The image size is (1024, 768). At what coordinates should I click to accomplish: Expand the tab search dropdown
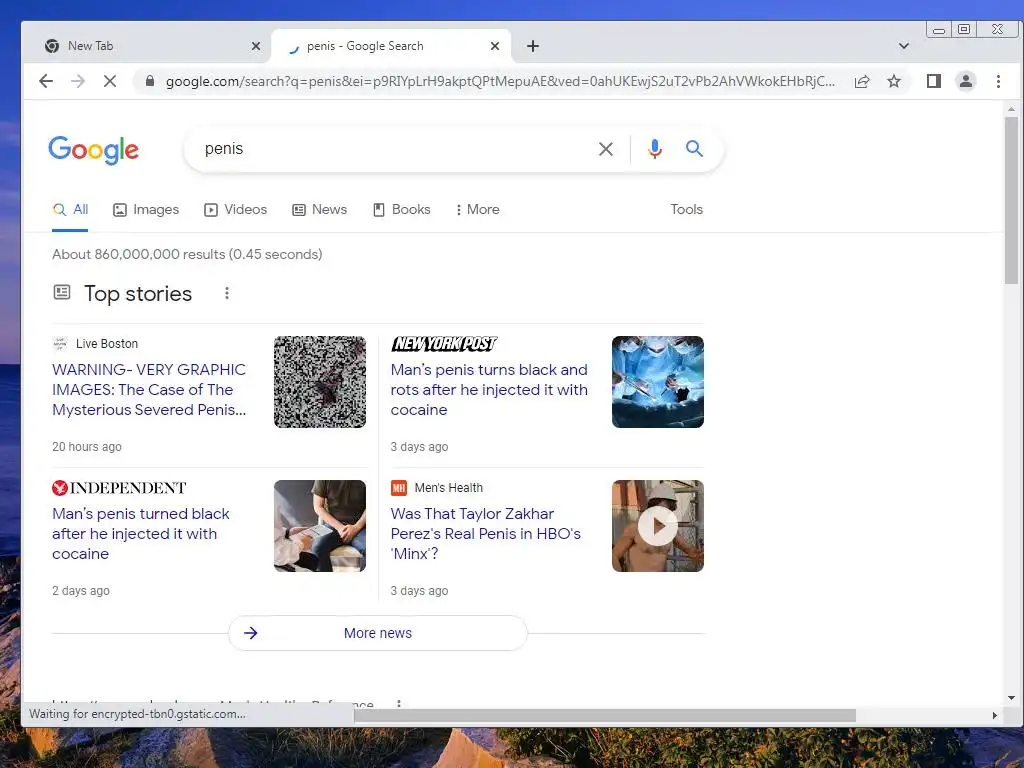point(904,46)
